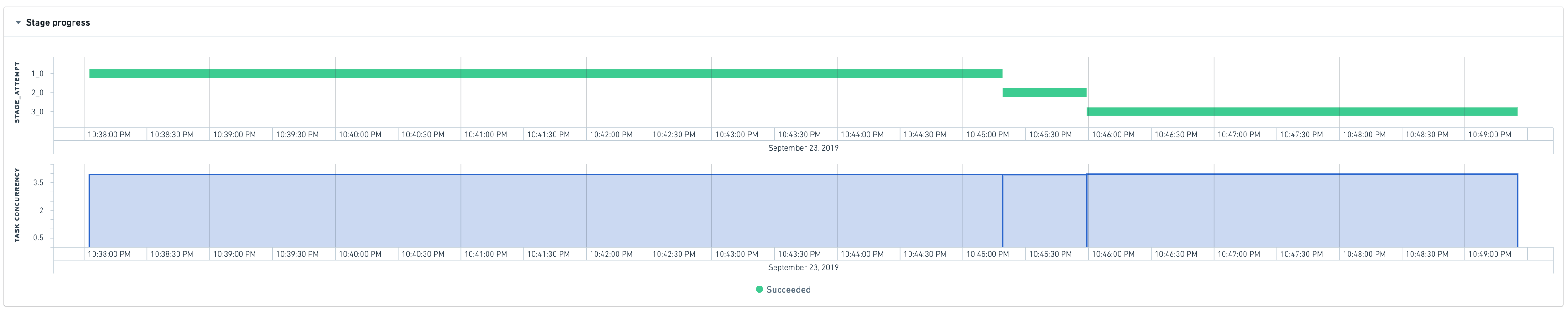Screen dimensions: 1568x312
Task: Click 10:48:00 PM on the stage attempt axis
Action: point(1364,135)
